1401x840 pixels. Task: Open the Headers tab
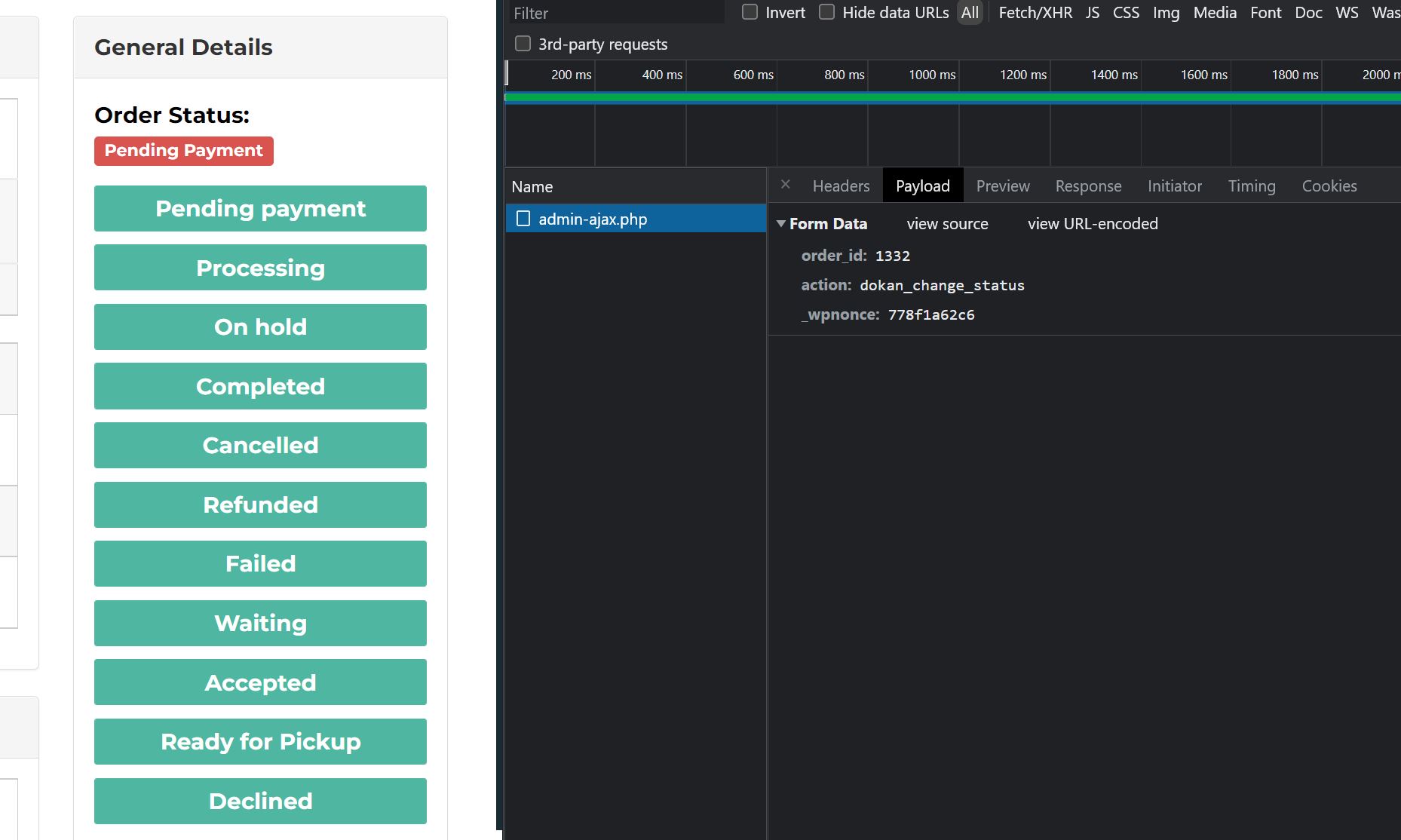point(841,185)
